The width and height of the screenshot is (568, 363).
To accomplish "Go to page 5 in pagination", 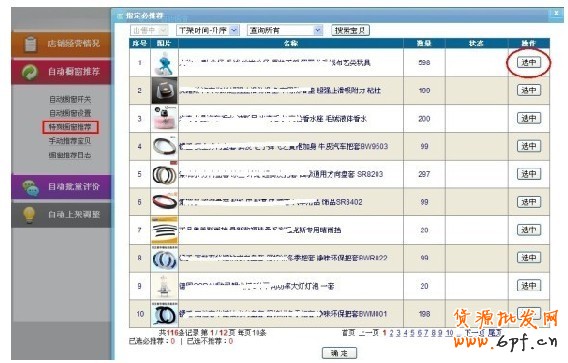I will (413, 333).
